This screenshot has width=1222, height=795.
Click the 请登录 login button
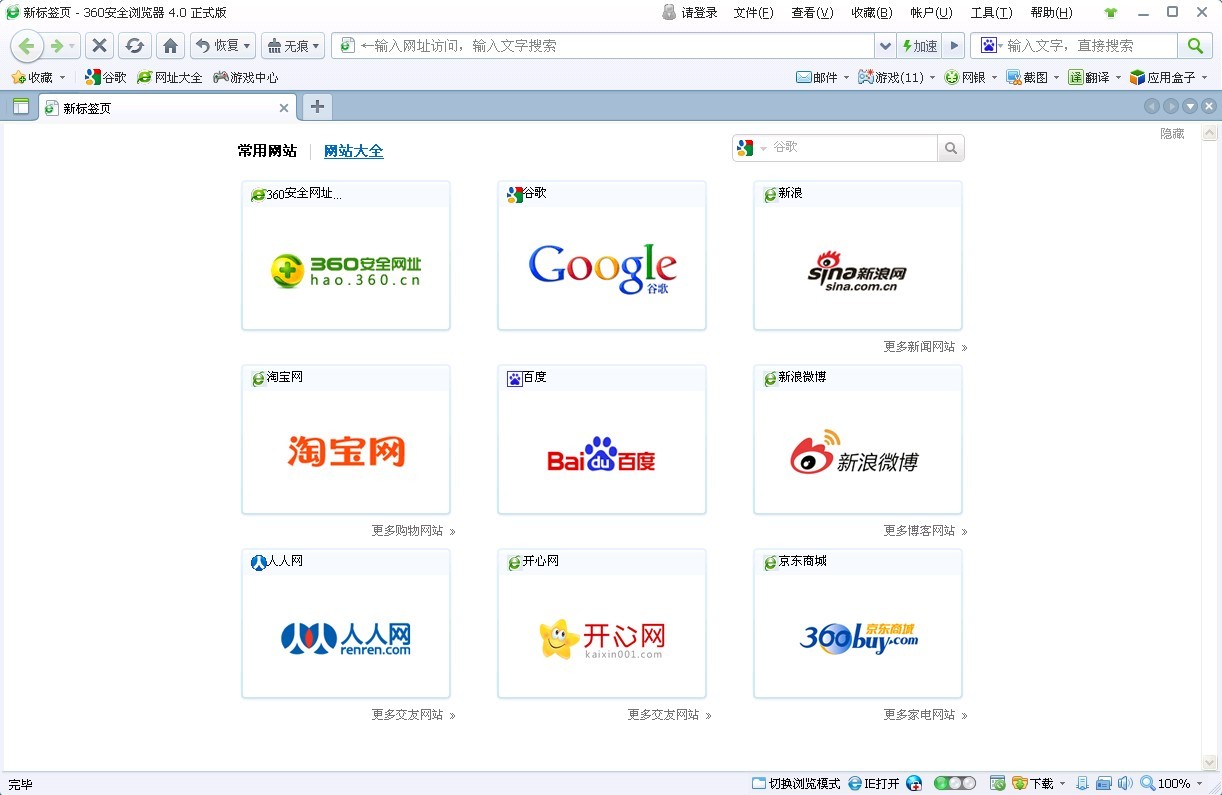point(690,13)
